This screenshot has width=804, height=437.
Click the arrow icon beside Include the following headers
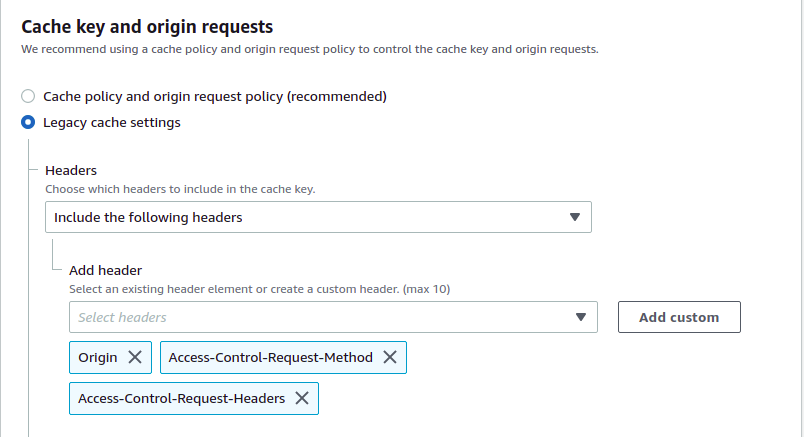point(574,217)
